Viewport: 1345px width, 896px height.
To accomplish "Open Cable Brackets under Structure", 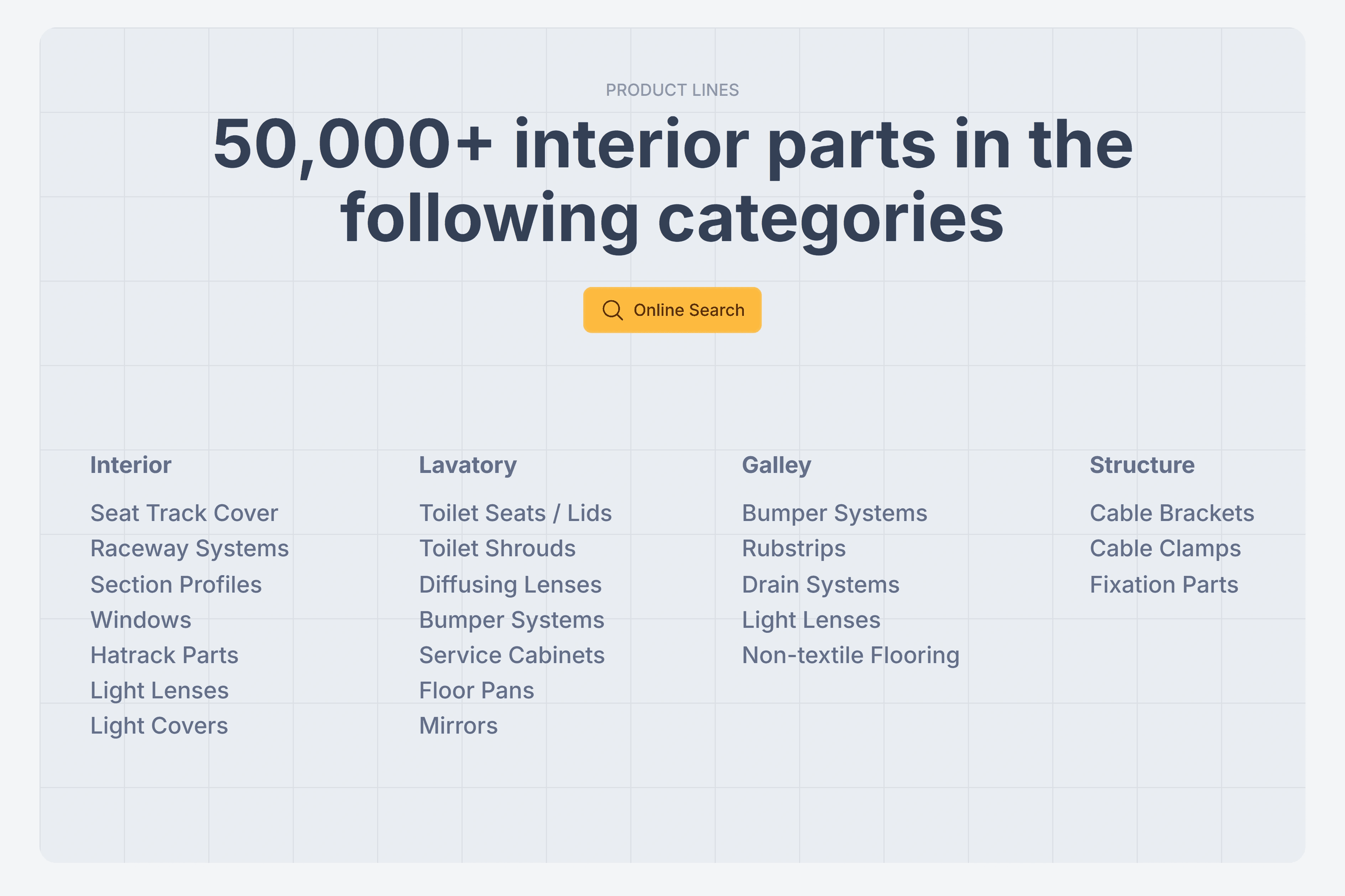I will (x=1171, y=512).
